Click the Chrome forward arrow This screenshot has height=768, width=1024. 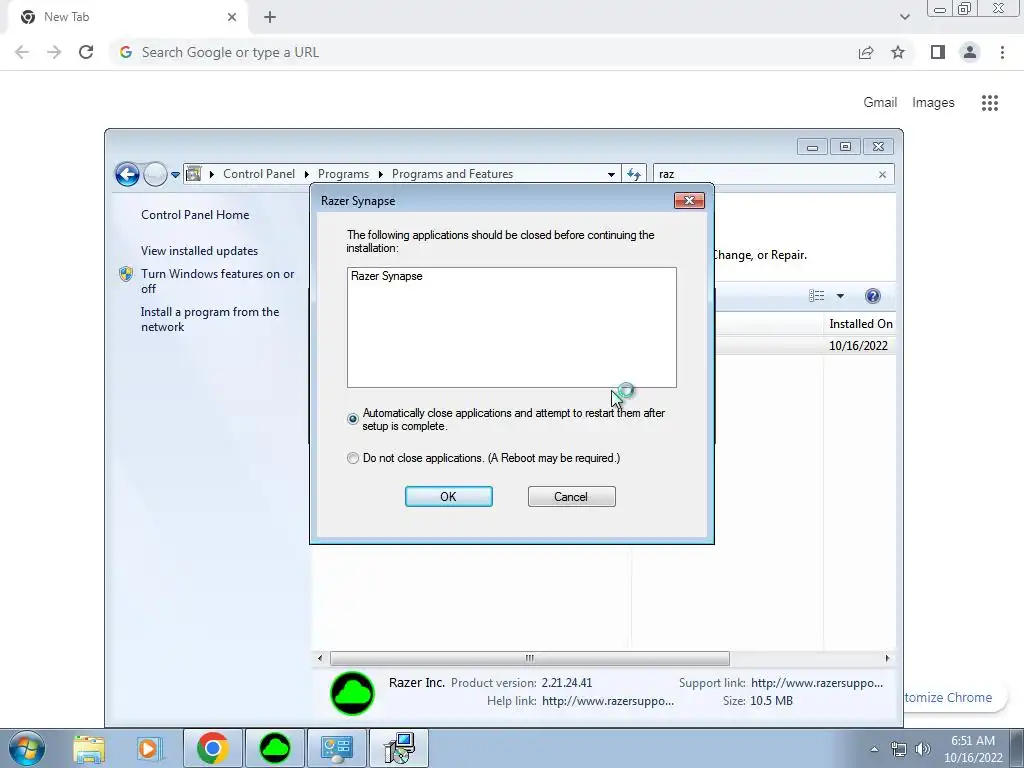[x=54, y=52]
